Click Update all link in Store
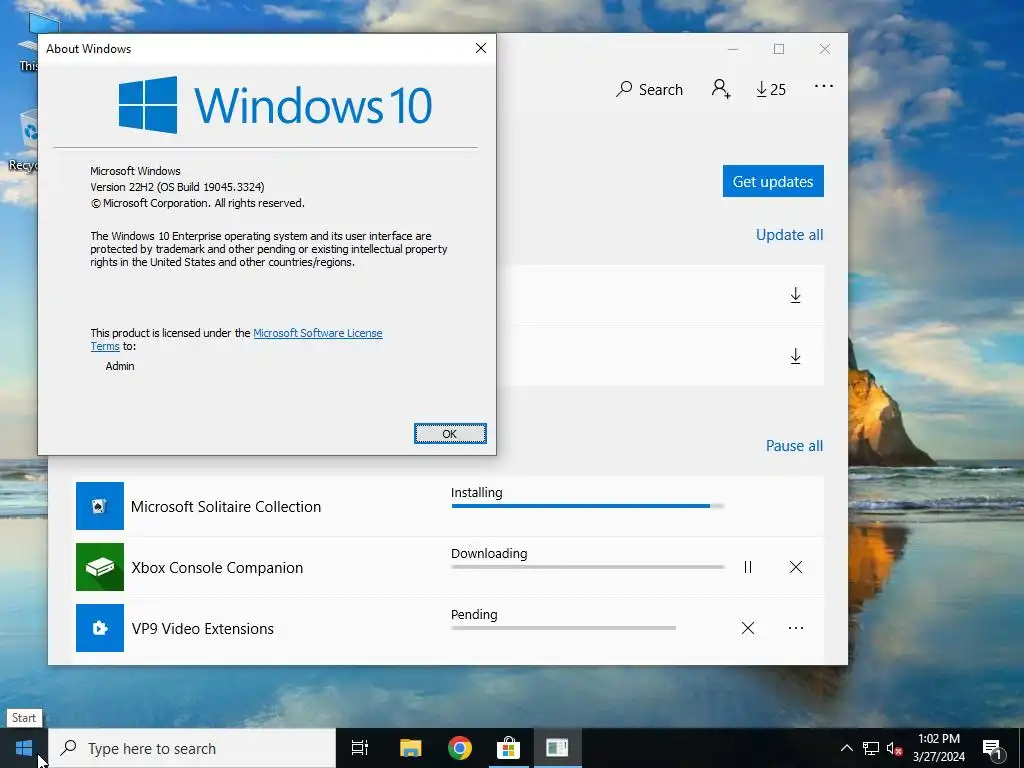The width and height of the screenshot is (1024, 768). coord(789,234)
